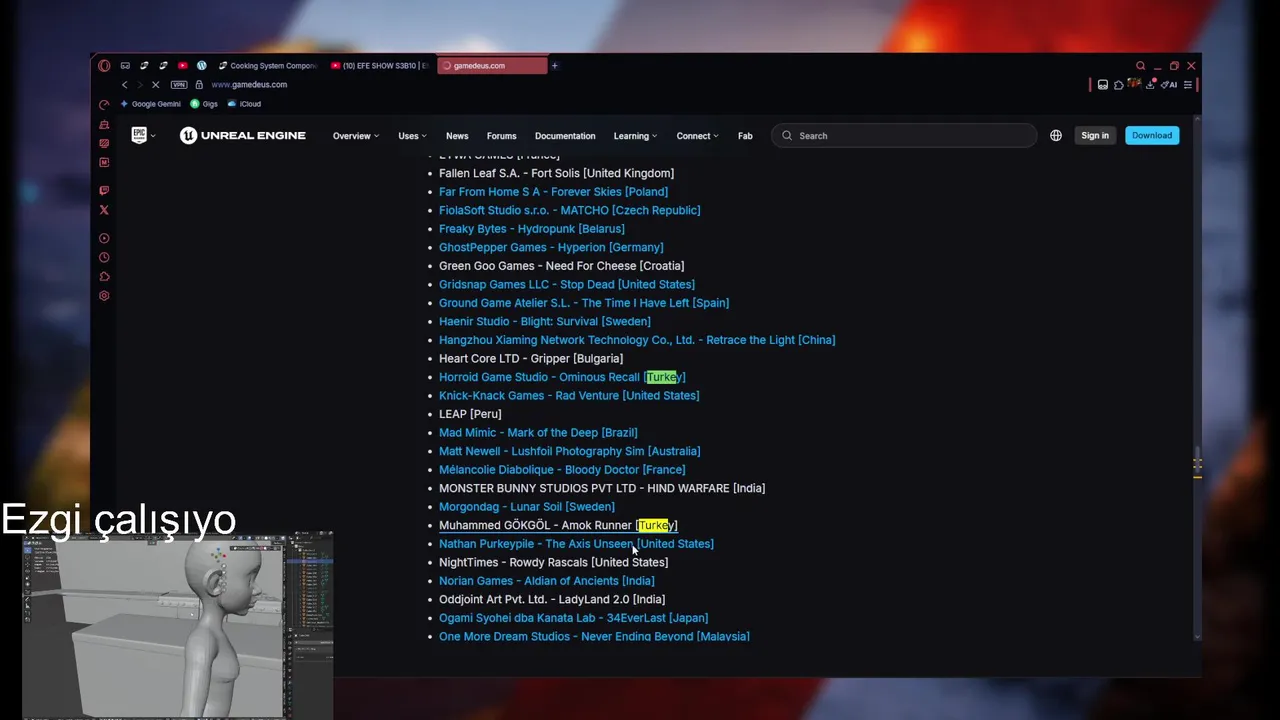
Task: Open GhostPepper Games - Hyperion link
Action: coord(551,247)
